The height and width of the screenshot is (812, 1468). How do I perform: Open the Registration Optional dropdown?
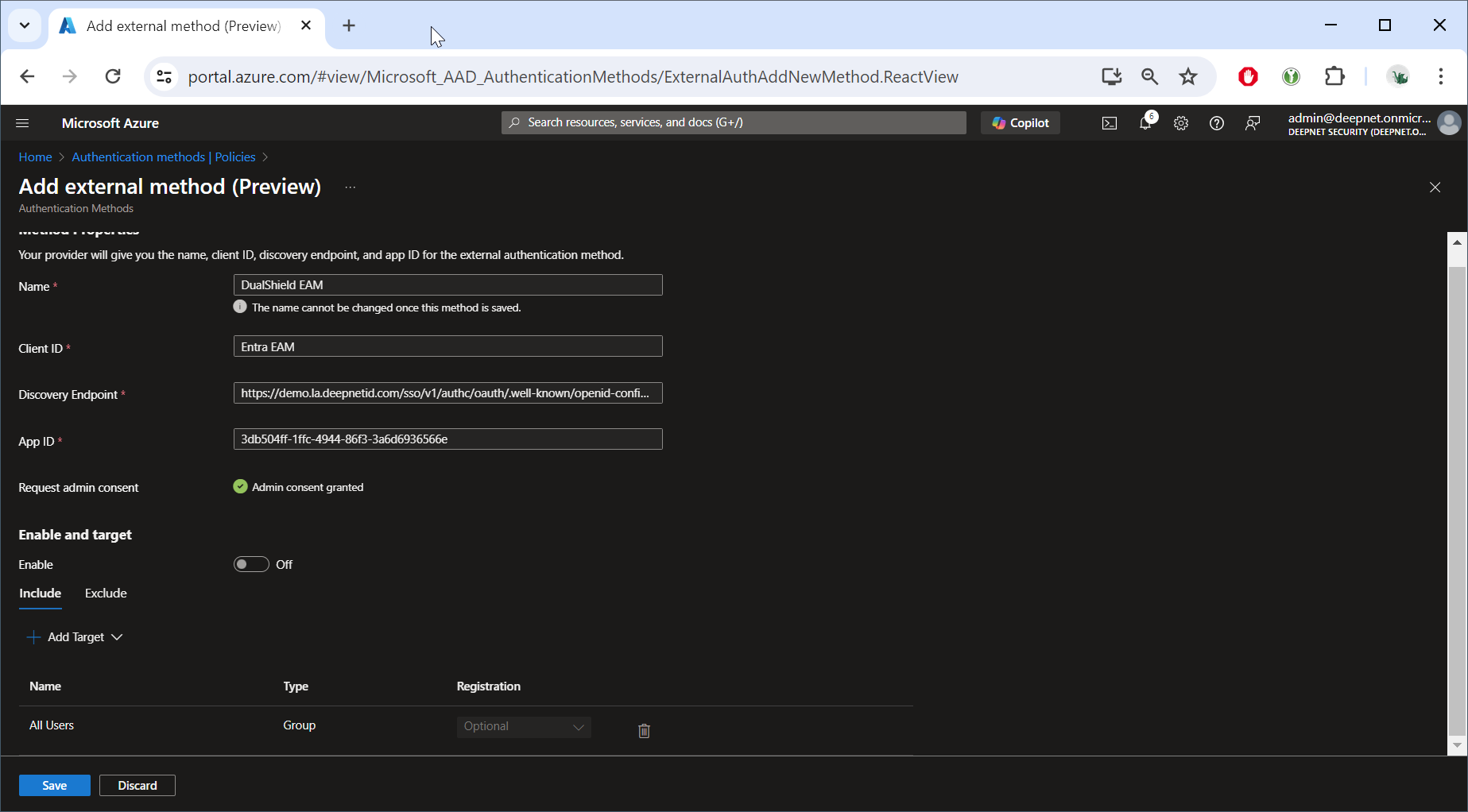tap(524, 727)
